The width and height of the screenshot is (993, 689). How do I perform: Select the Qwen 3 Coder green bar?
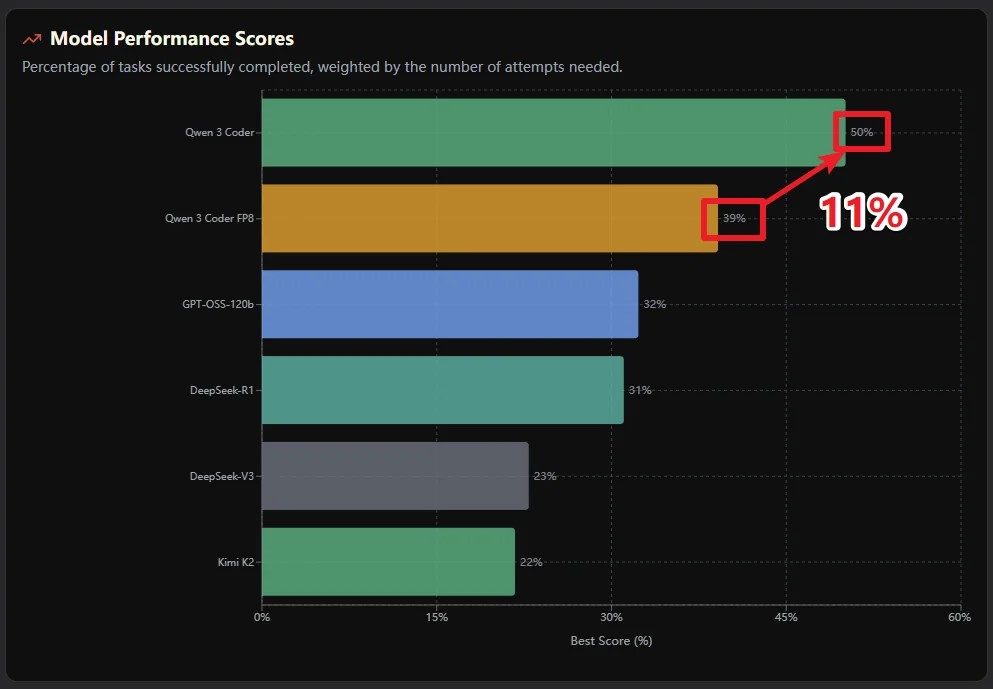[x=553, y=132]
